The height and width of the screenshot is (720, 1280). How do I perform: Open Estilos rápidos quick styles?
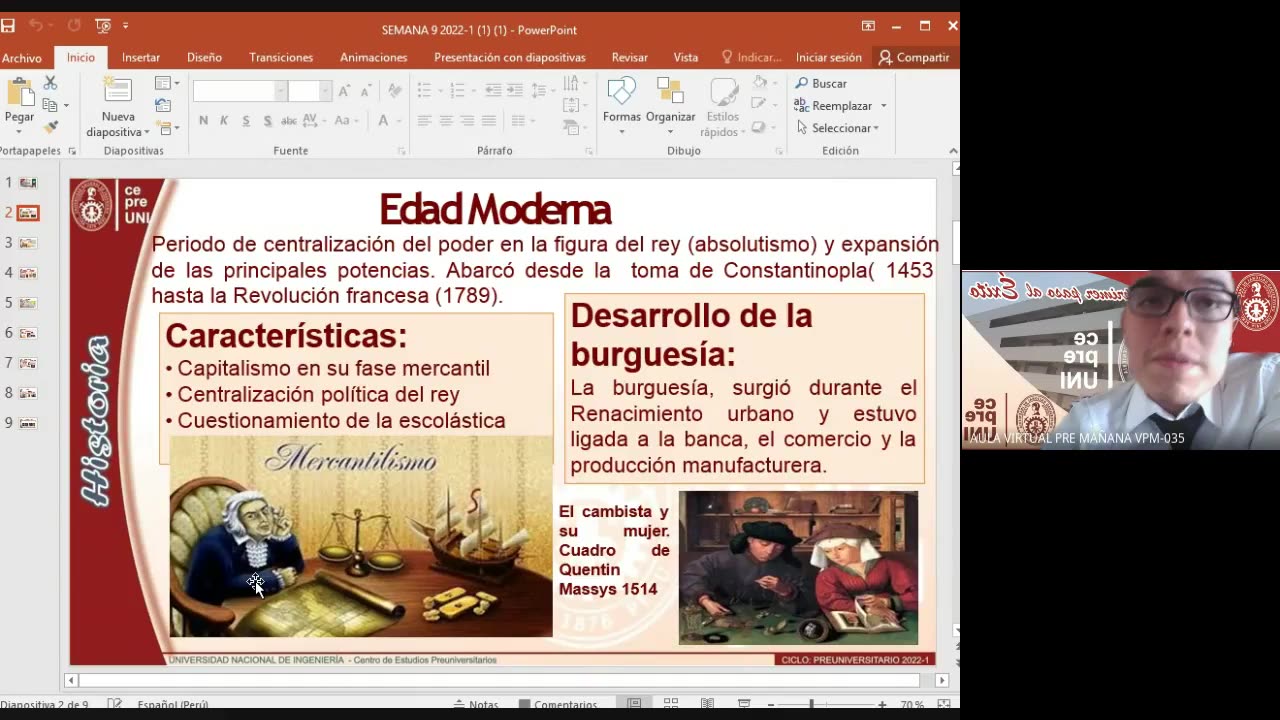pos(721,107)
